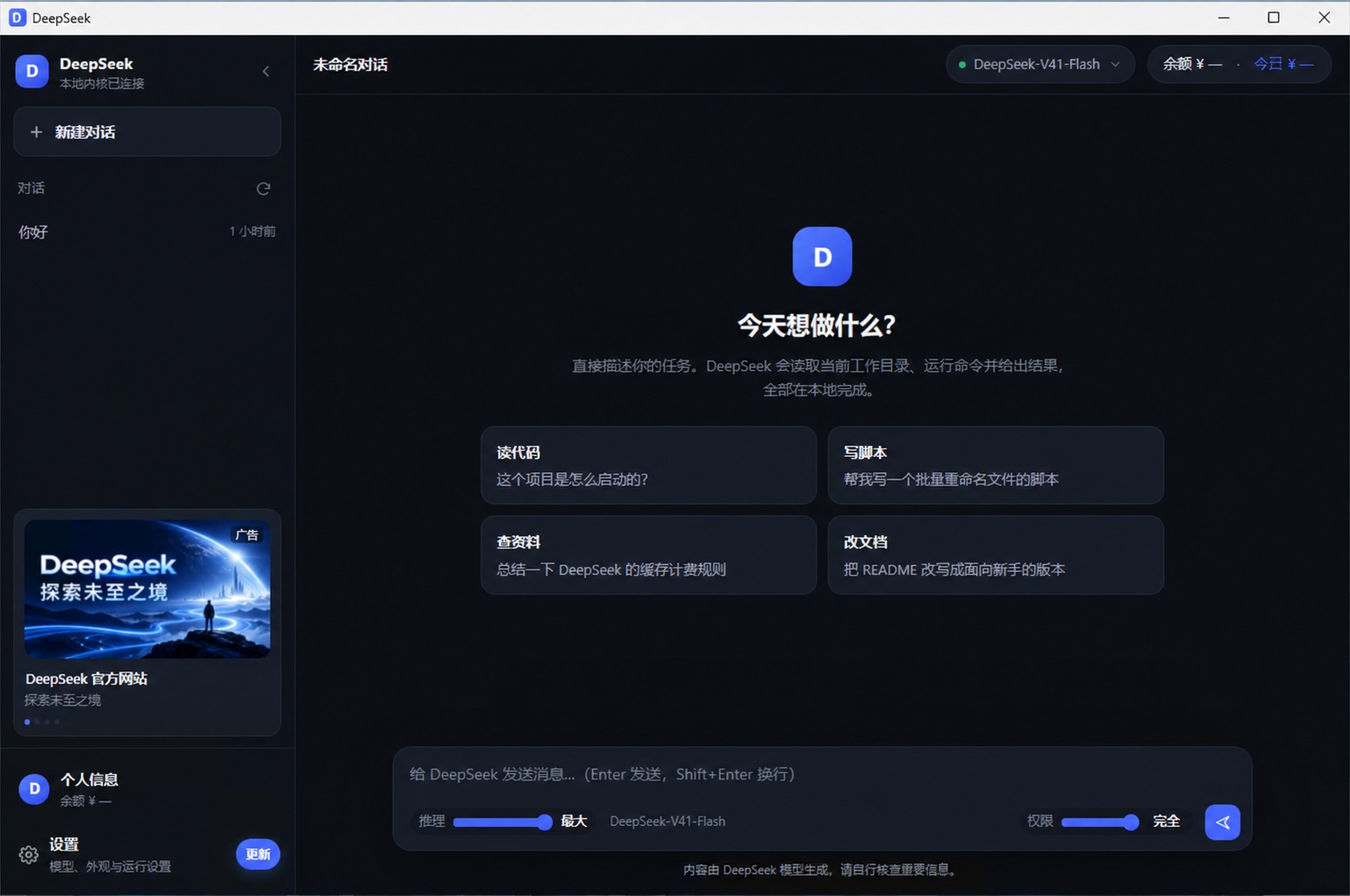This screenshot has height=896, width=1350.
Task: Click the refresh conversations icon
Action: click(263, 188)
